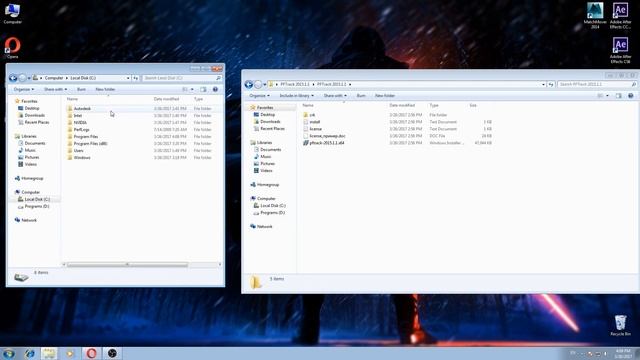Viewport: 640px width, 360px height.
Task: Open Computer desktop icon
Action: (12, 13)
